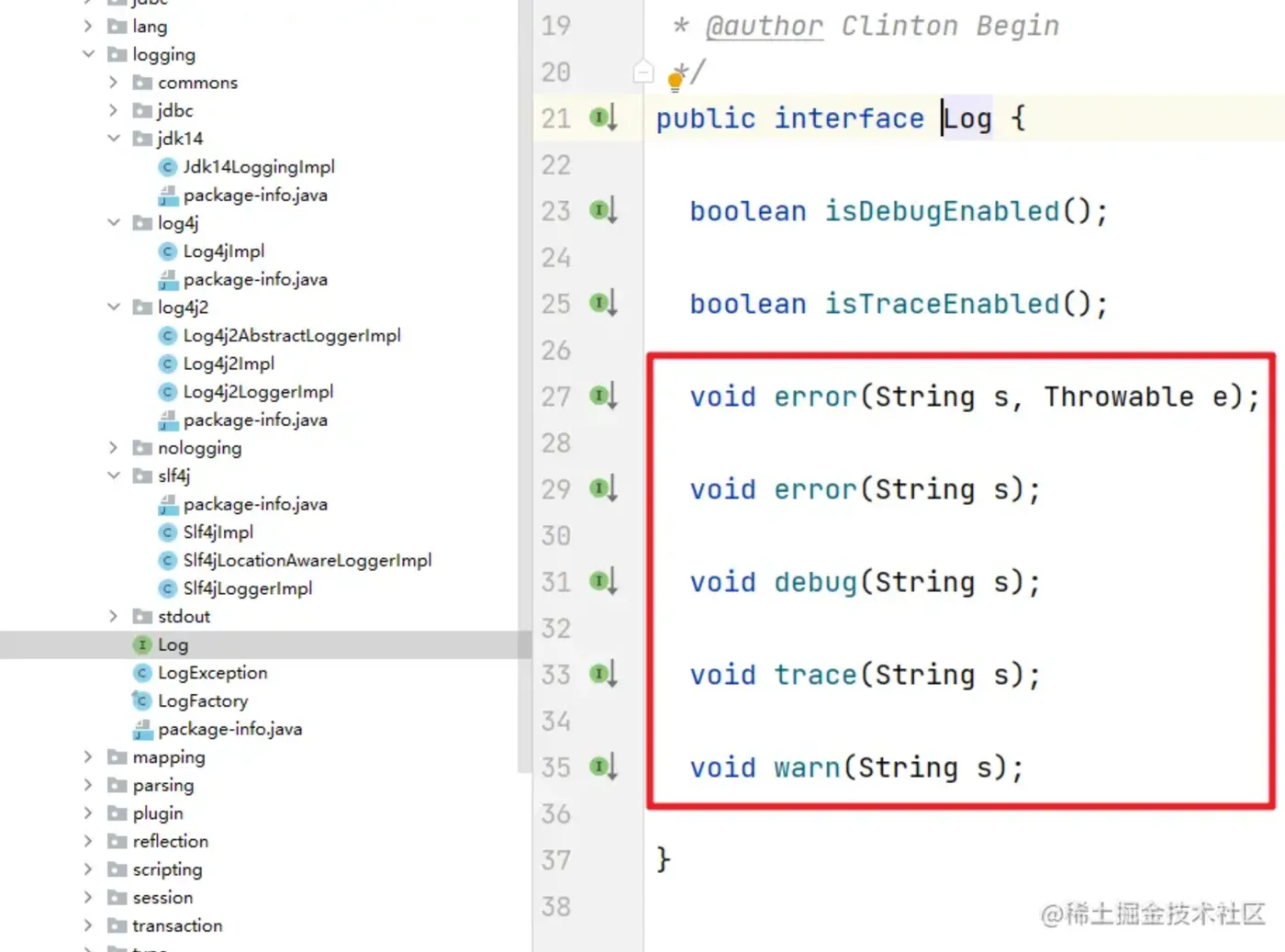Expand the jdbc package under logging
The width and height of the screenshot is (1285, 952).
114,110
